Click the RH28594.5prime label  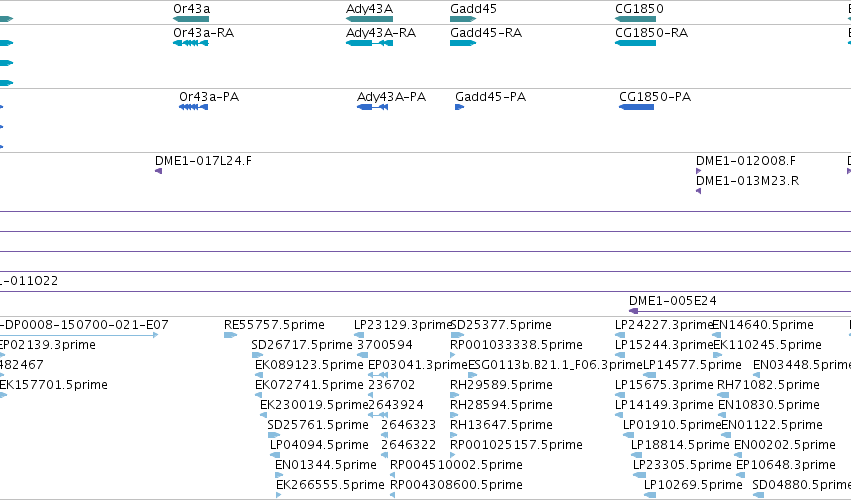click(x=501, y=405)
